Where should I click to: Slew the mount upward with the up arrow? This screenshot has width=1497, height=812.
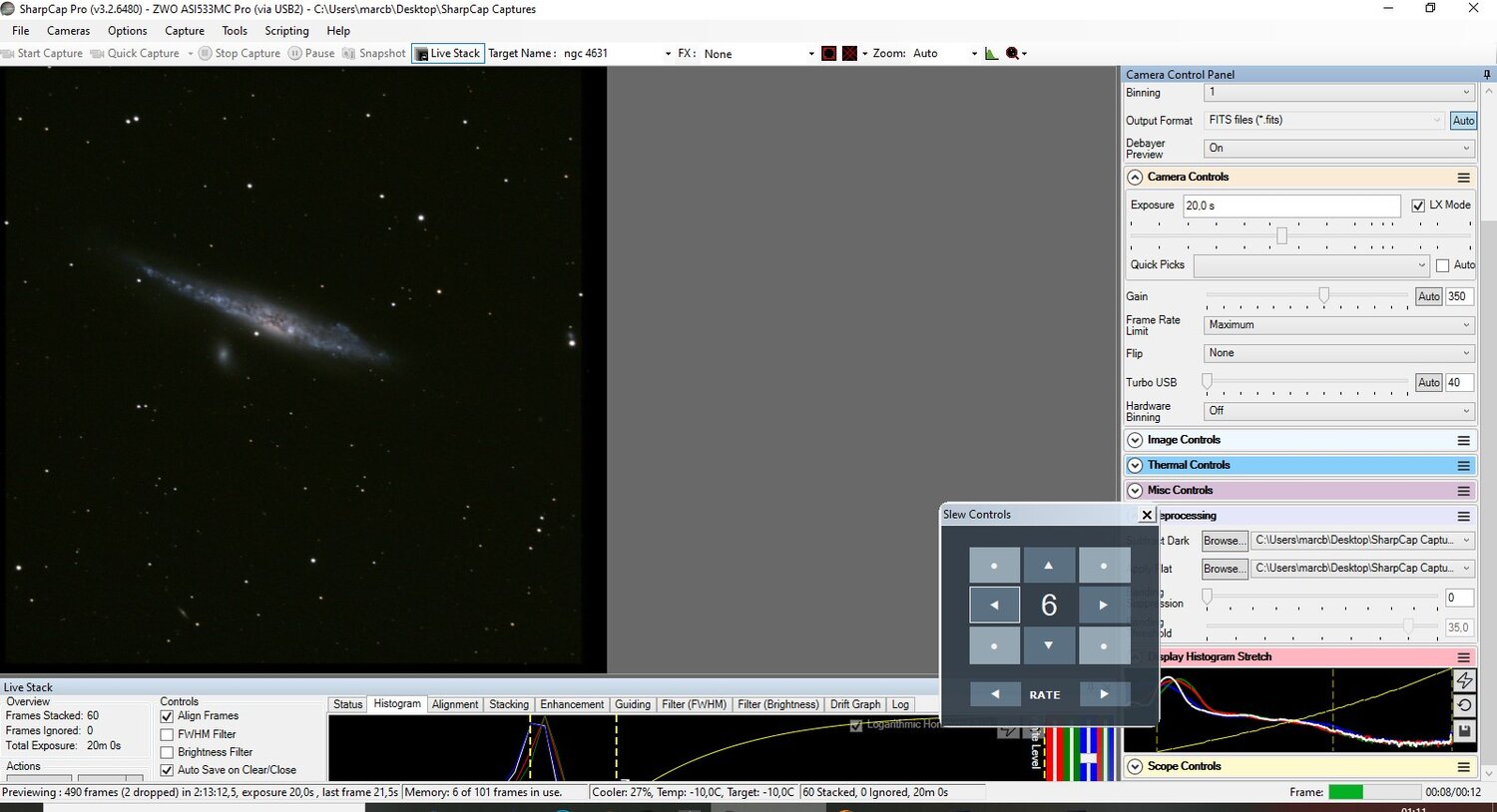point(1048,565)
